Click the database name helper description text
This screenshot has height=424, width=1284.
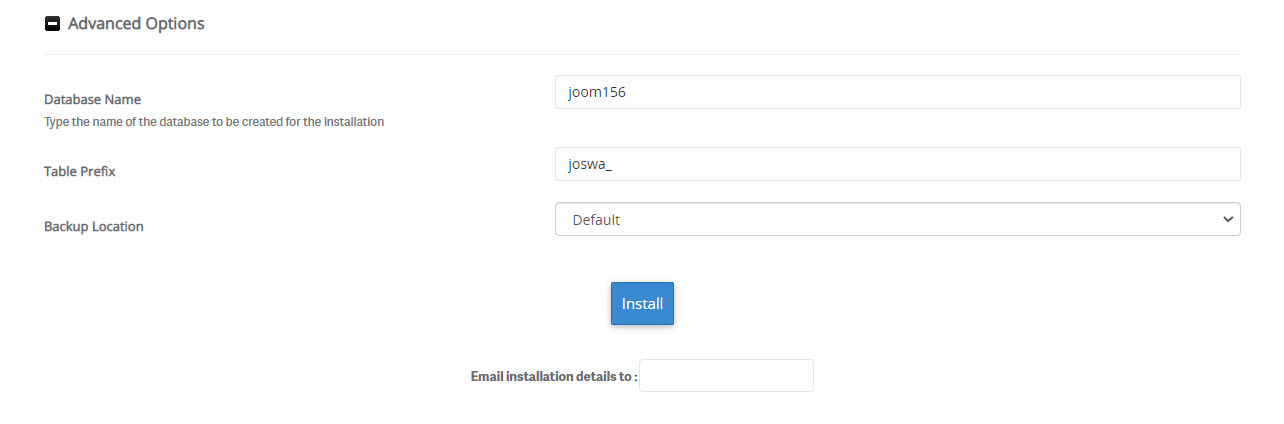tap(214, 122)
